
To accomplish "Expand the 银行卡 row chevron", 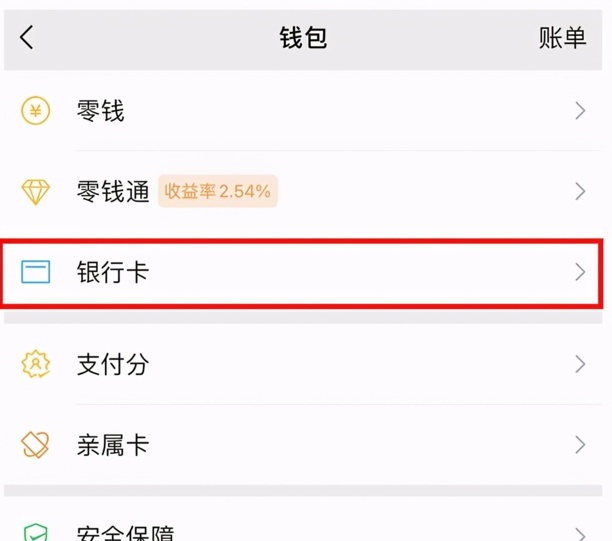I will (580, 271).
